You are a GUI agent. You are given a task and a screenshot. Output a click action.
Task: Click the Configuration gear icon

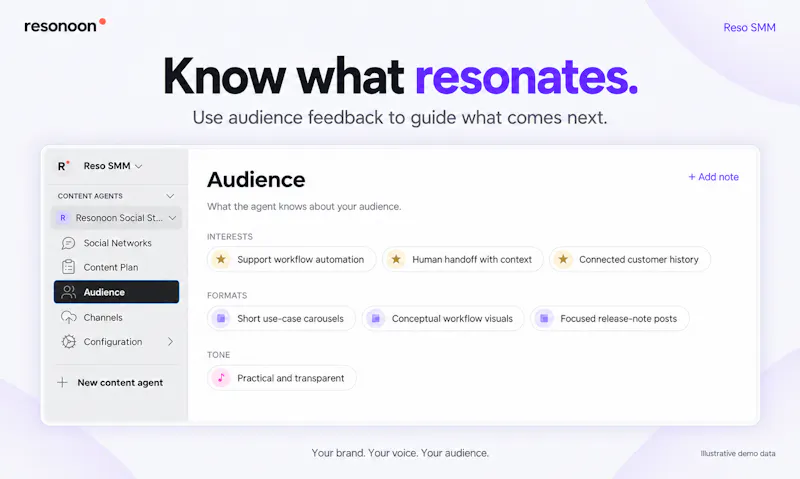(68, 342)
